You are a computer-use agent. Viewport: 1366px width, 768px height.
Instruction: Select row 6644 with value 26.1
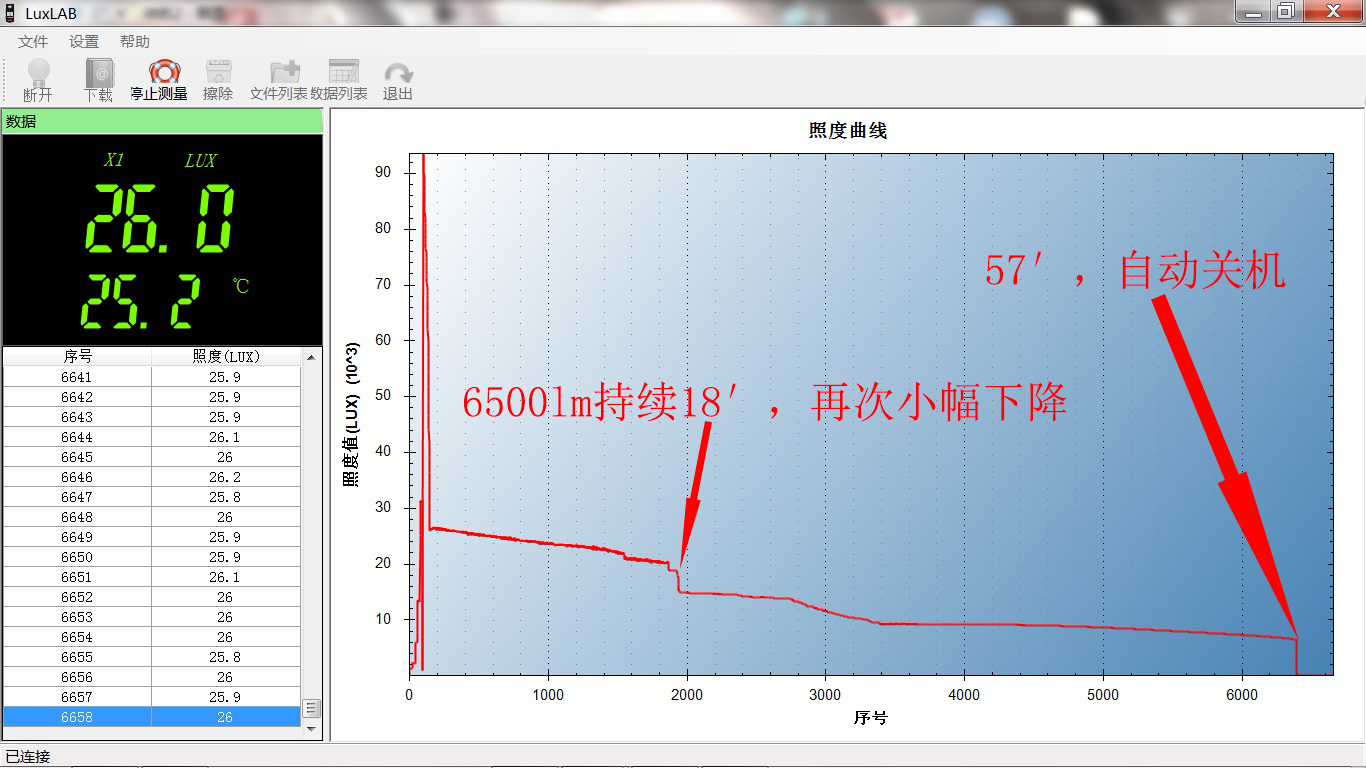coord(151,437)
